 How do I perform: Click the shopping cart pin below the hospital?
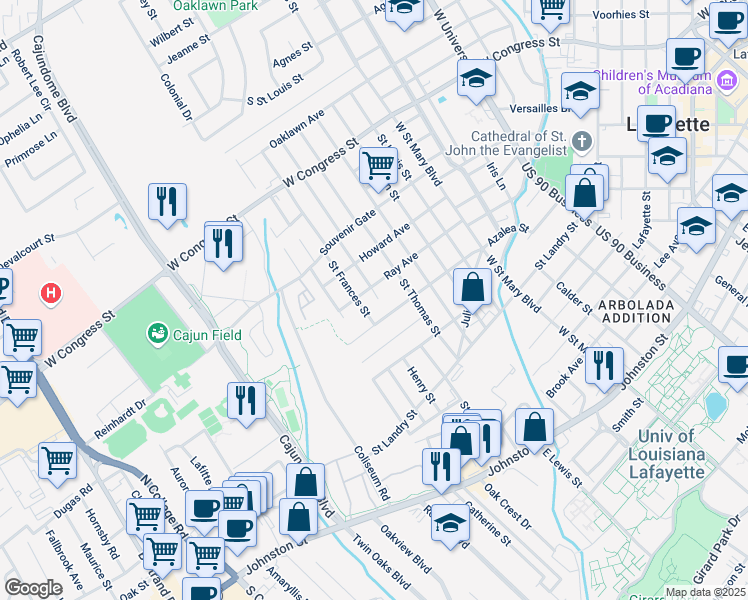[x=22, y=341]
